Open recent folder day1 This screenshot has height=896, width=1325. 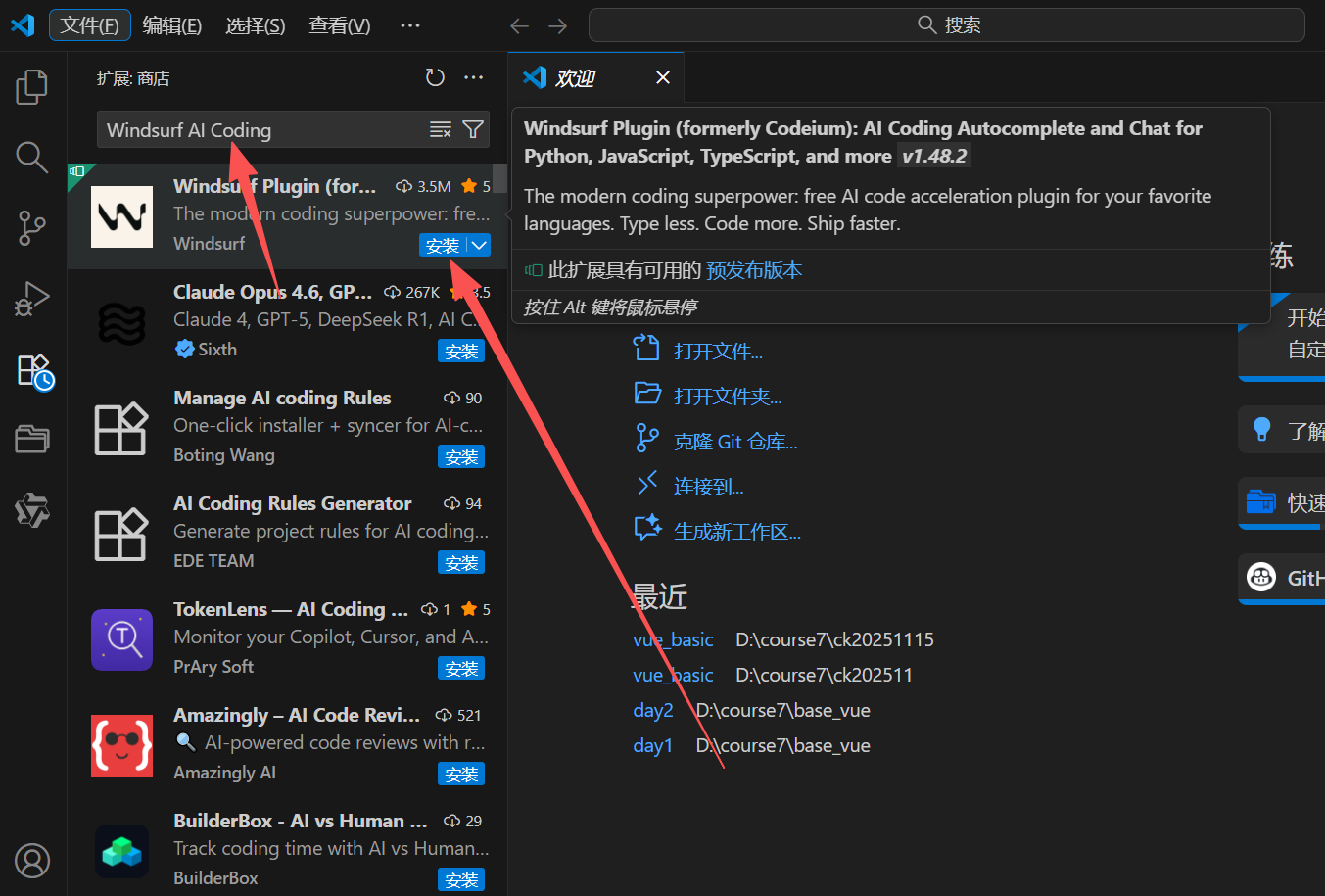tap(653, 745)
